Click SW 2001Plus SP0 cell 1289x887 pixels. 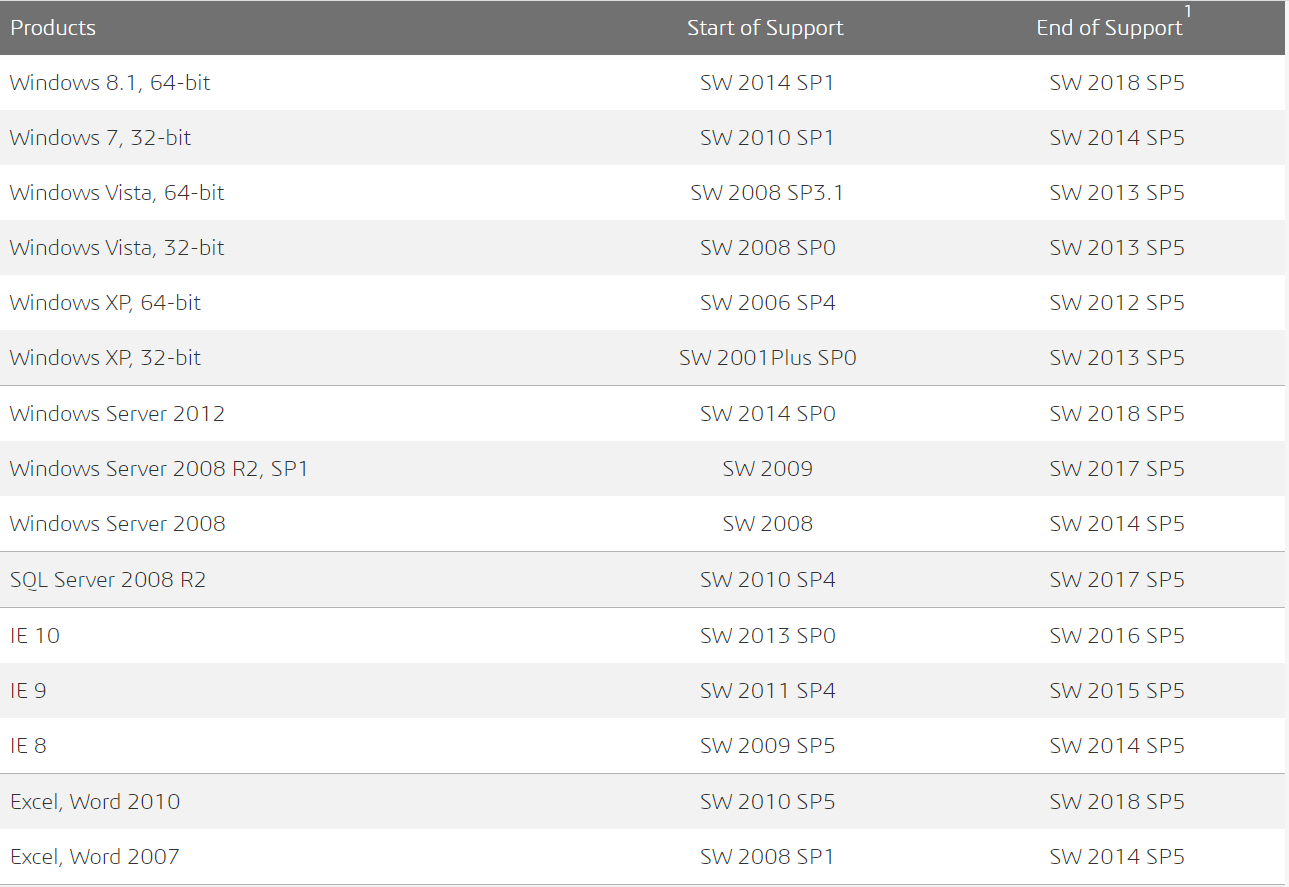pyautogui.click(x=767, y=358)
